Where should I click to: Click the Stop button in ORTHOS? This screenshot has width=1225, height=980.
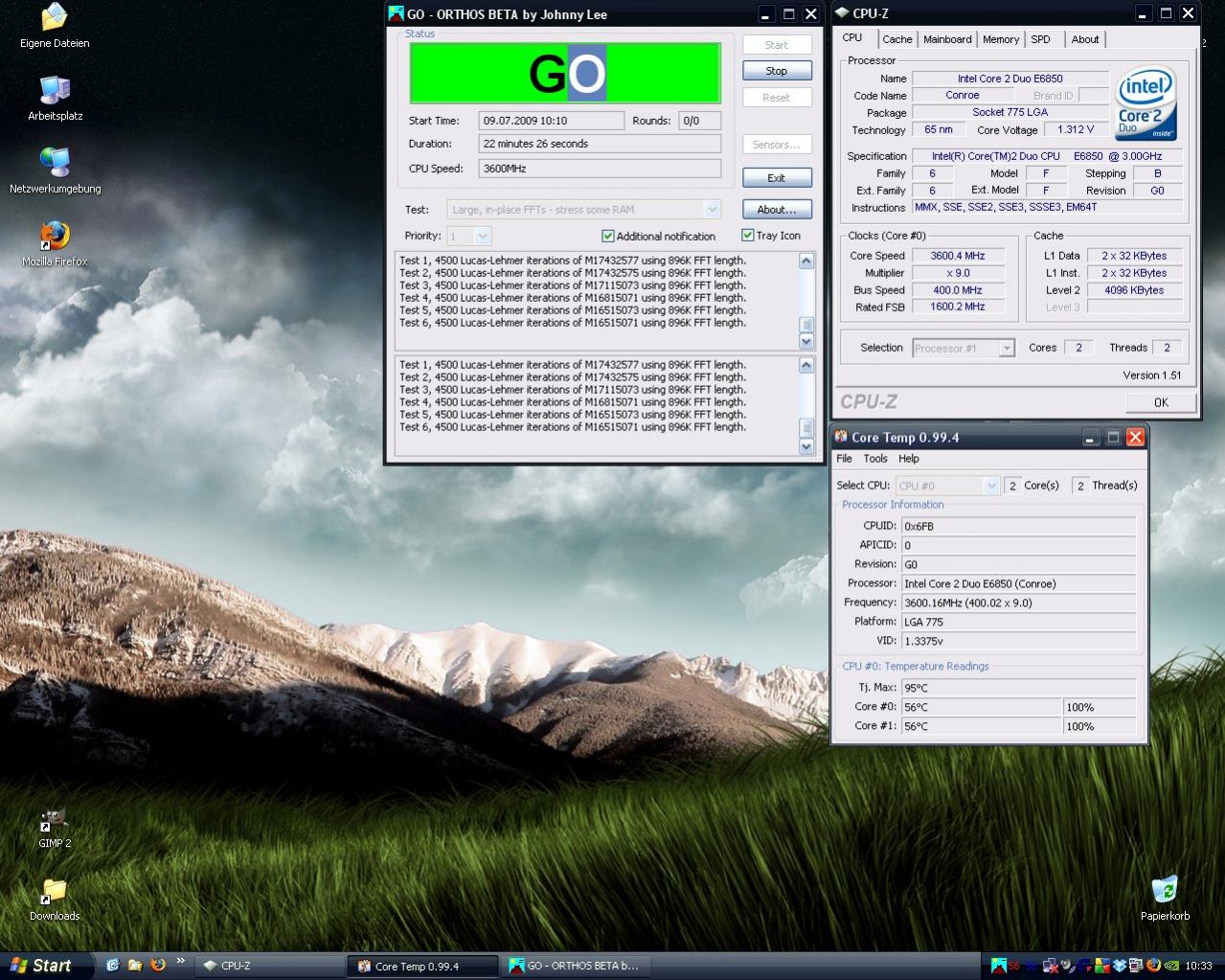(777, 71)
